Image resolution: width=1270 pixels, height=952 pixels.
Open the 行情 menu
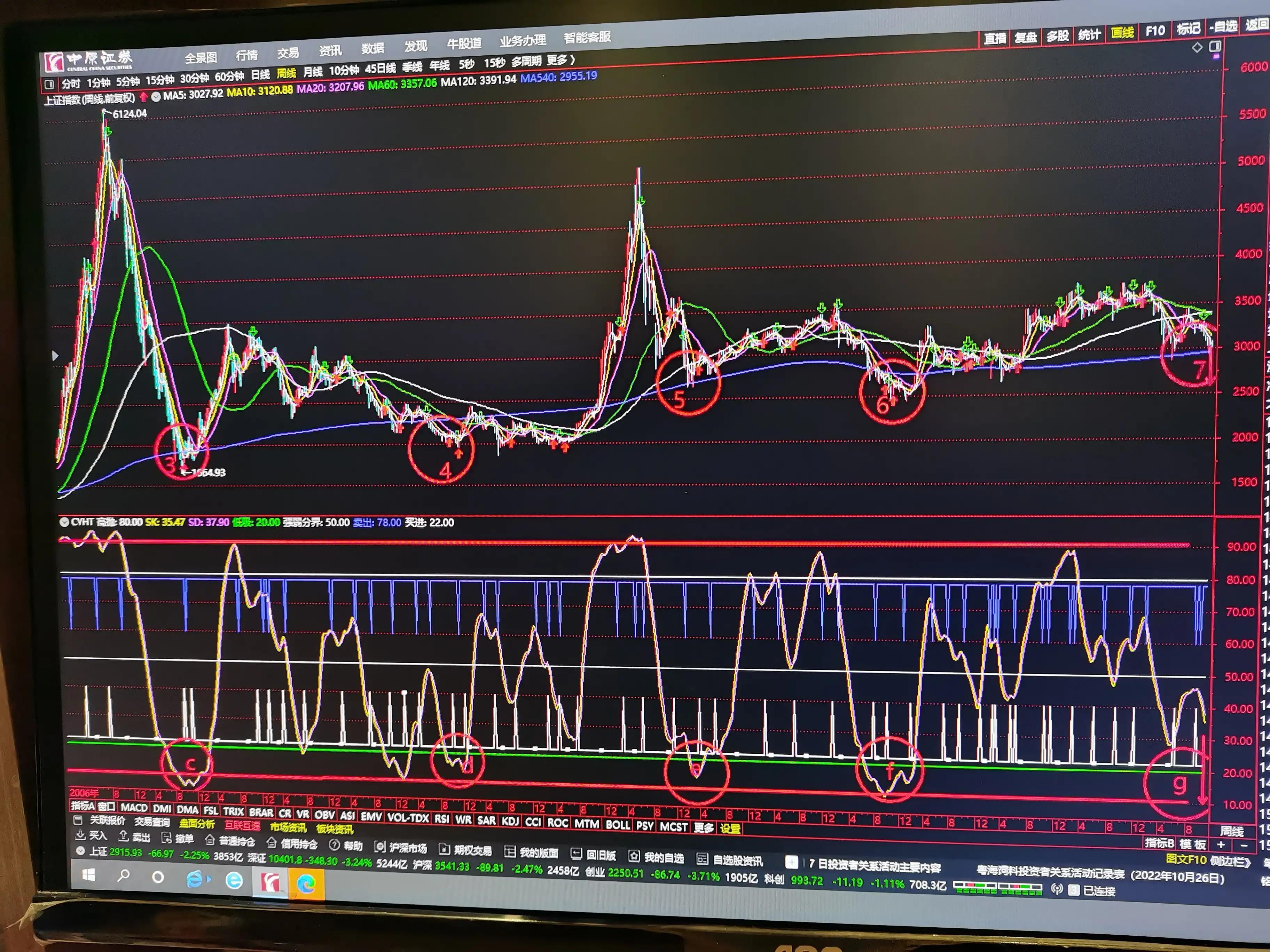coord(247,55)
